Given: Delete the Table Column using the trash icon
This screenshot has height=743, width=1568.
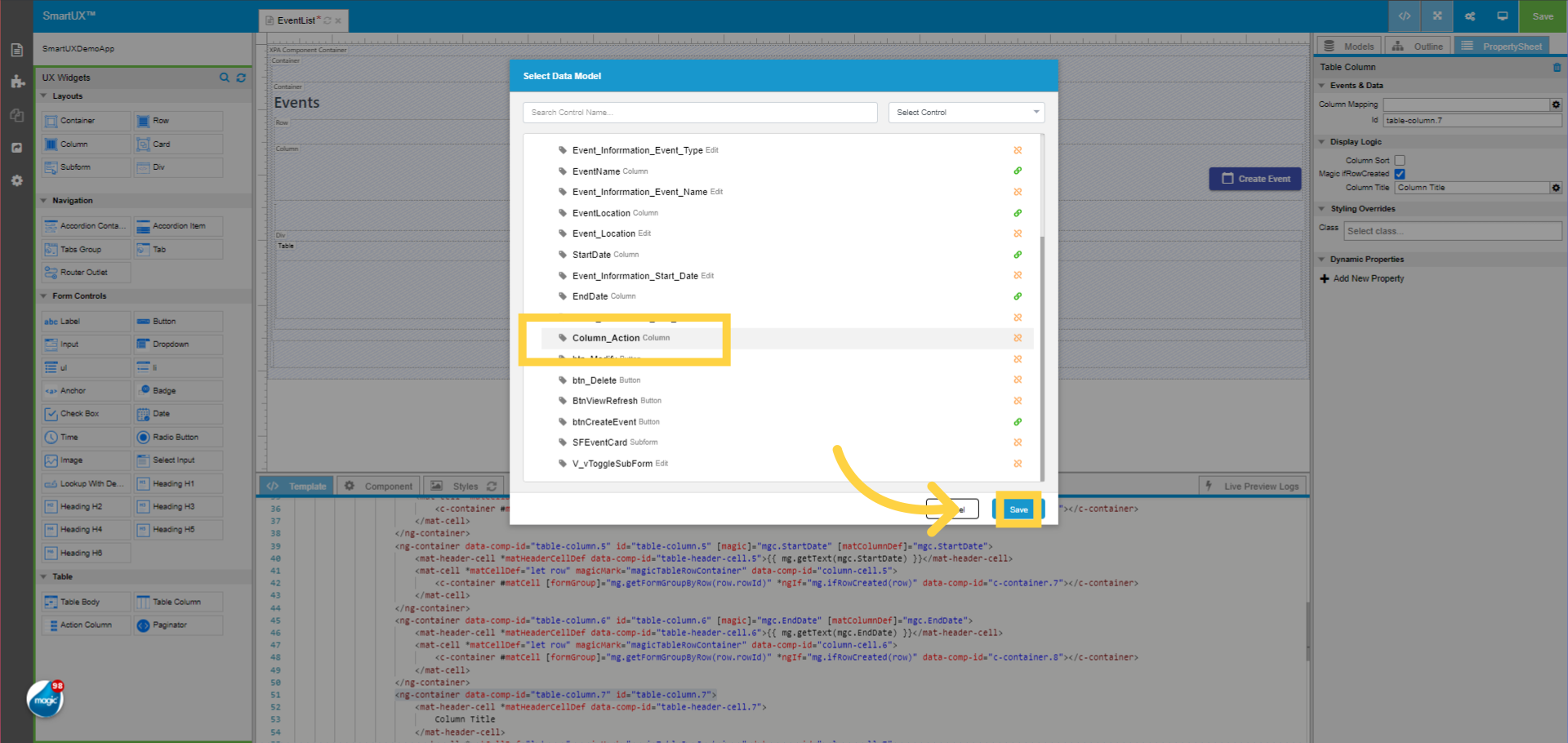Looking at the screenshot, I should (x=1557, y=68).
